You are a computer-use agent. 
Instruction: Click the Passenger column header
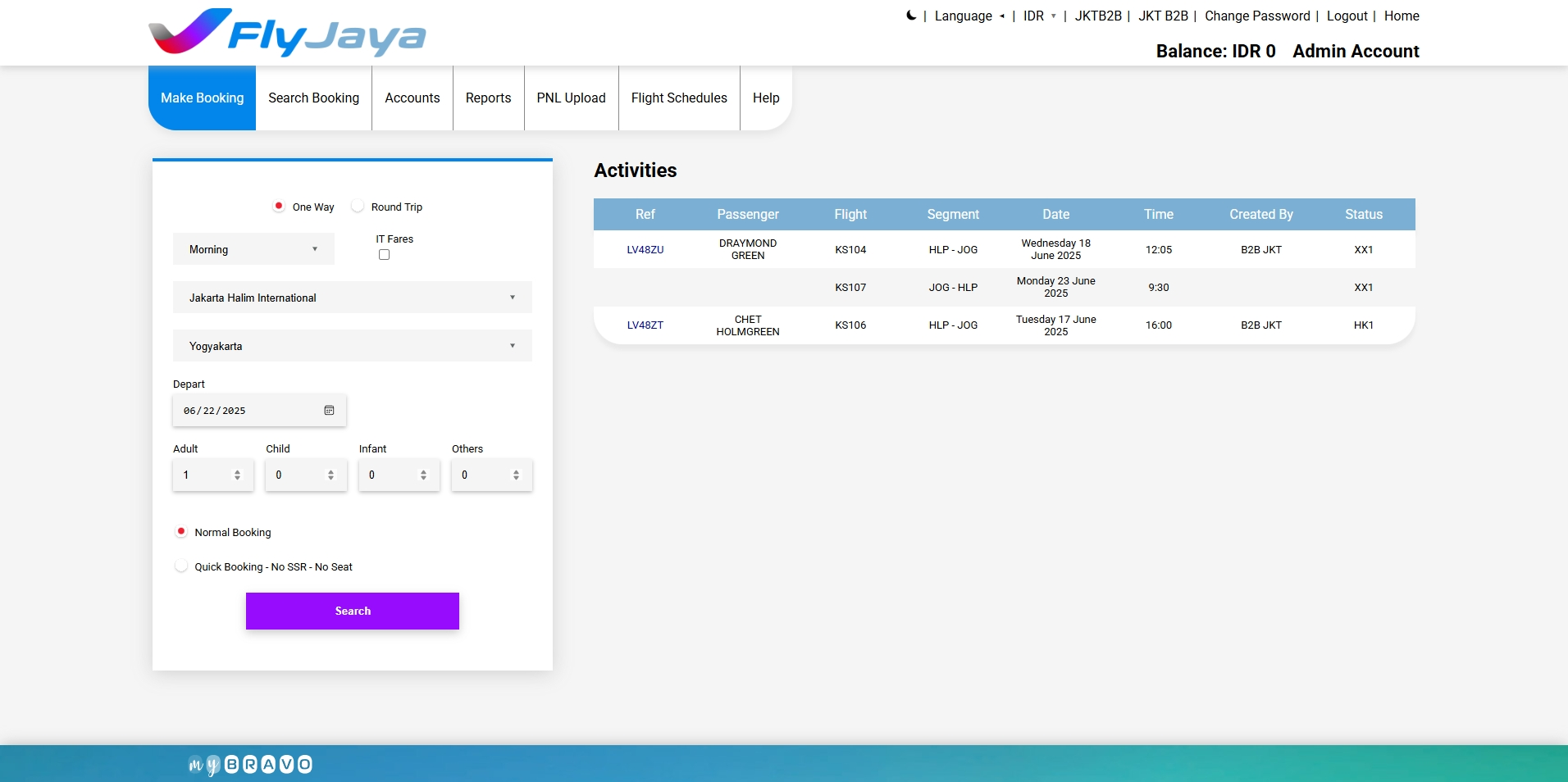pyautogui.click(x=748, y=214)
